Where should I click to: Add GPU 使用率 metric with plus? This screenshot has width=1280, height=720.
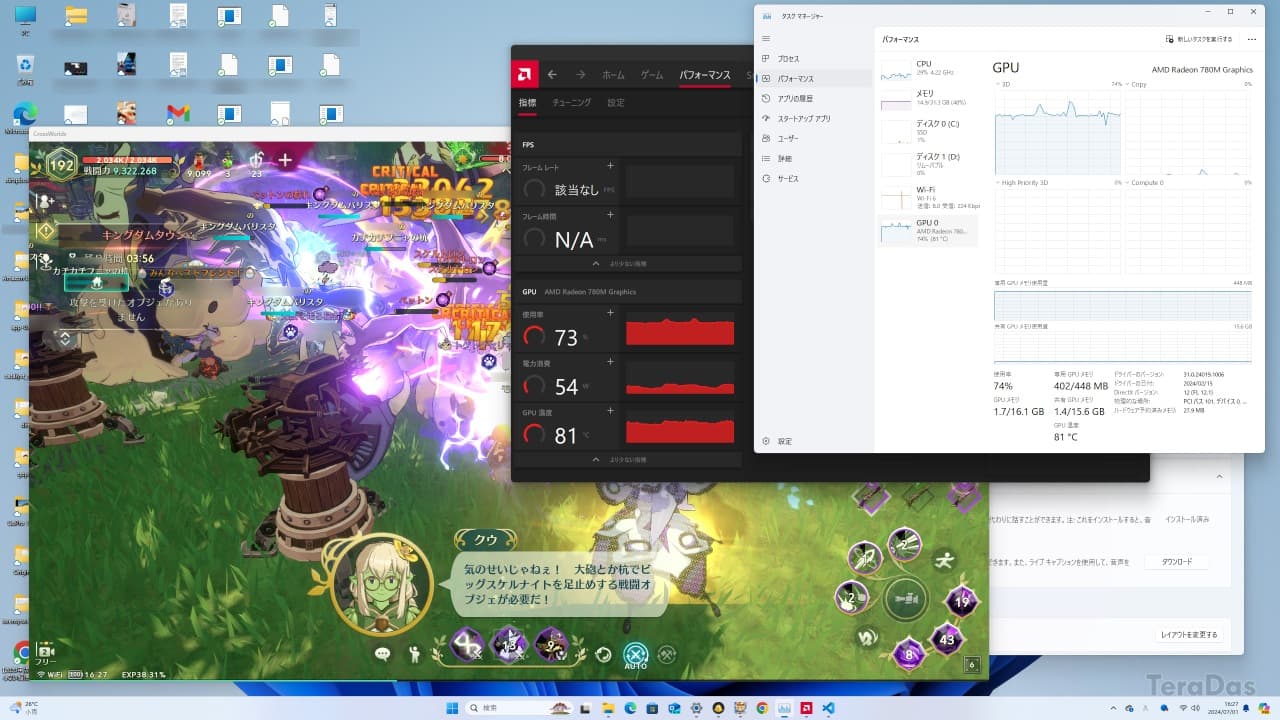pos(610,314)
